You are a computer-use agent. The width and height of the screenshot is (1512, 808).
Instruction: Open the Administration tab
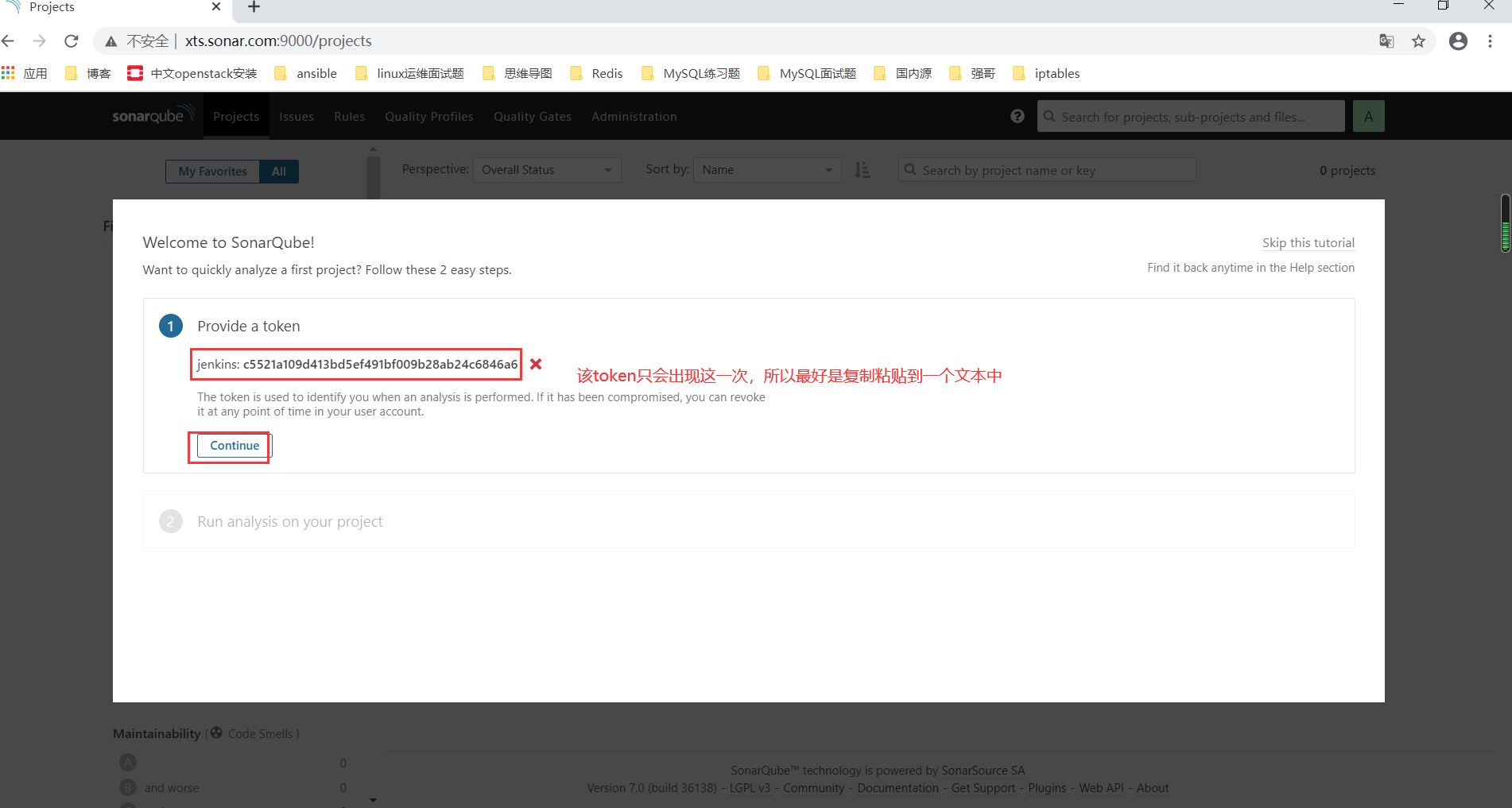pos(634,116)
